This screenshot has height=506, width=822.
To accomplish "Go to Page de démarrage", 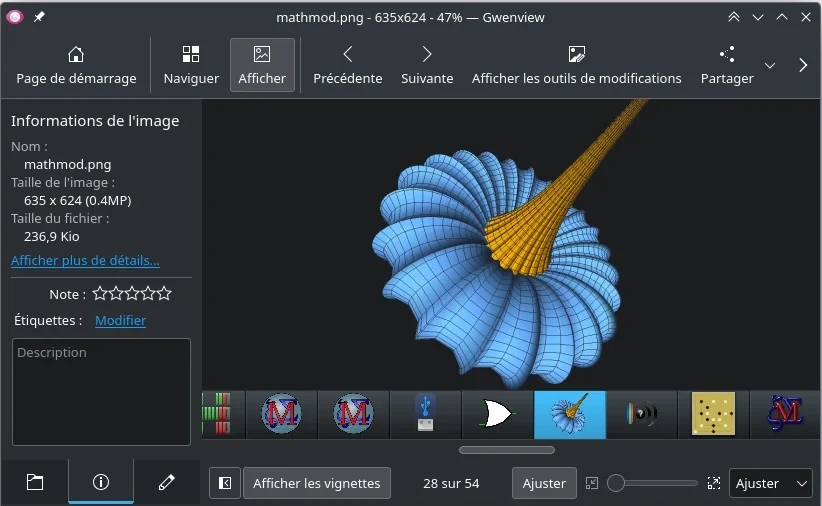I will tap(75, 65).
